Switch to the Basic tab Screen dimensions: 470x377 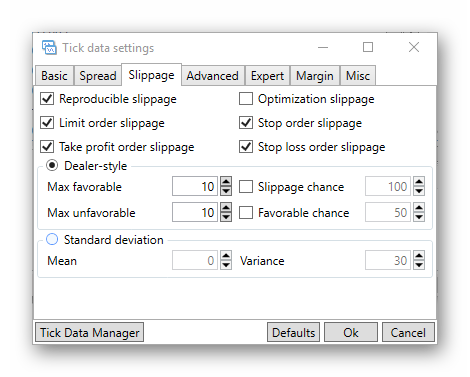click(x=54, y=76)
